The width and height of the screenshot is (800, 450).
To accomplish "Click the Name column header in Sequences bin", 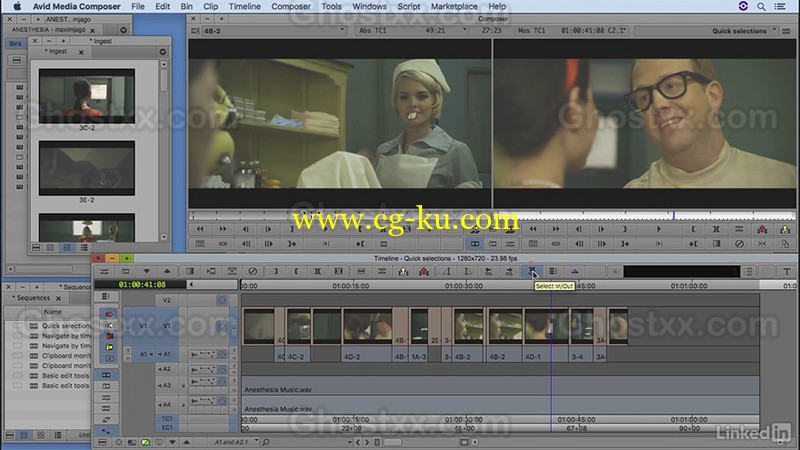I will 53,311.
